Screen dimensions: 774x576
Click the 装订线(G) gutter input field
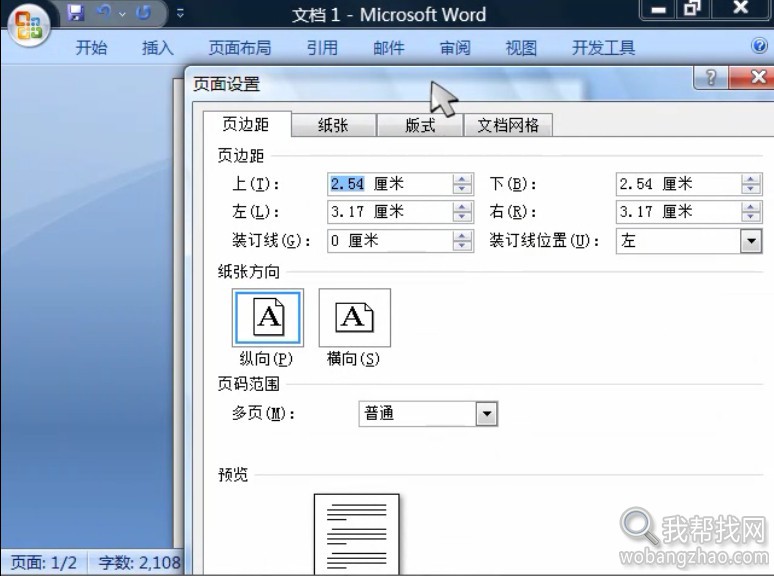pos(389,241)
